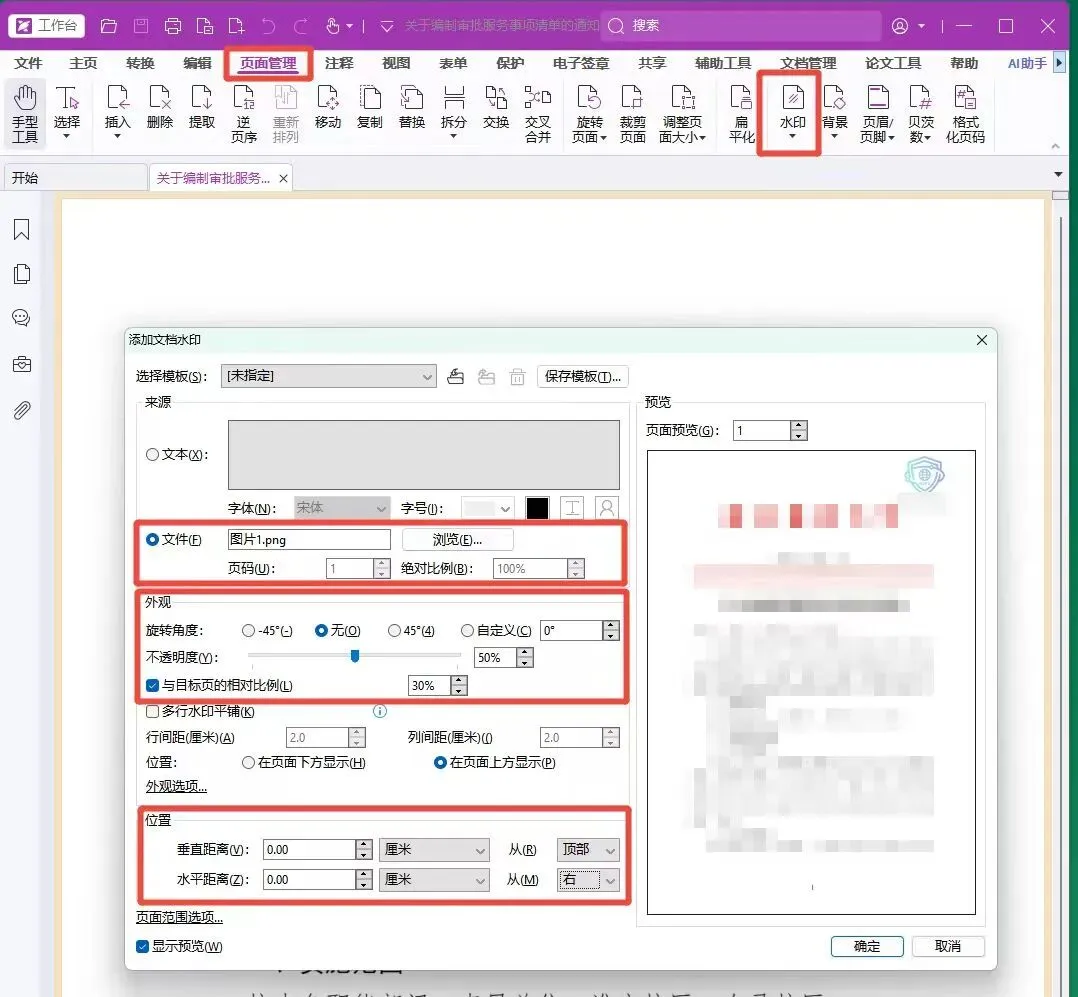Open the Font (宋体) dropdown
1078x997 pixels.
(342, 508)
